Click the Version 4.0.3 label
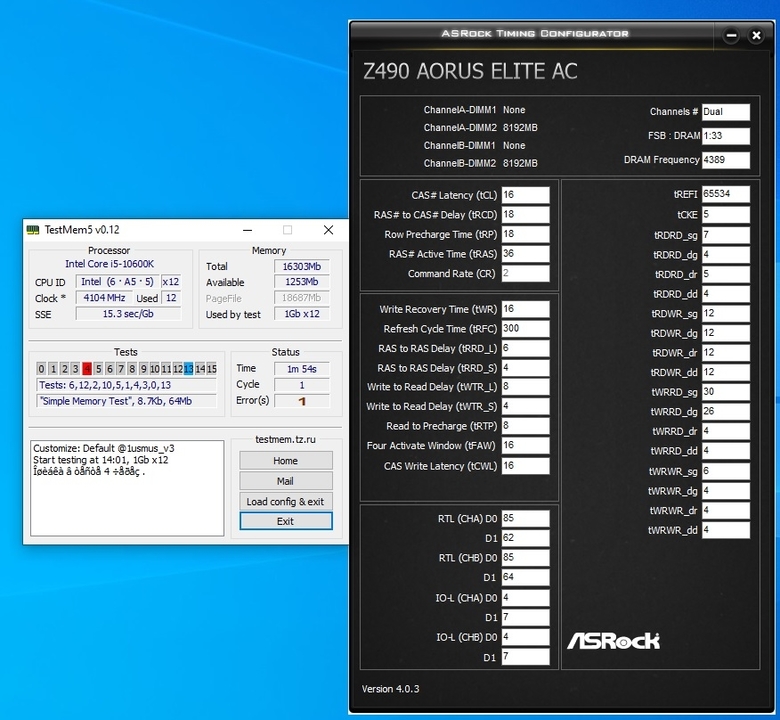This screenshot has height=720, width=780. point(390,689)
